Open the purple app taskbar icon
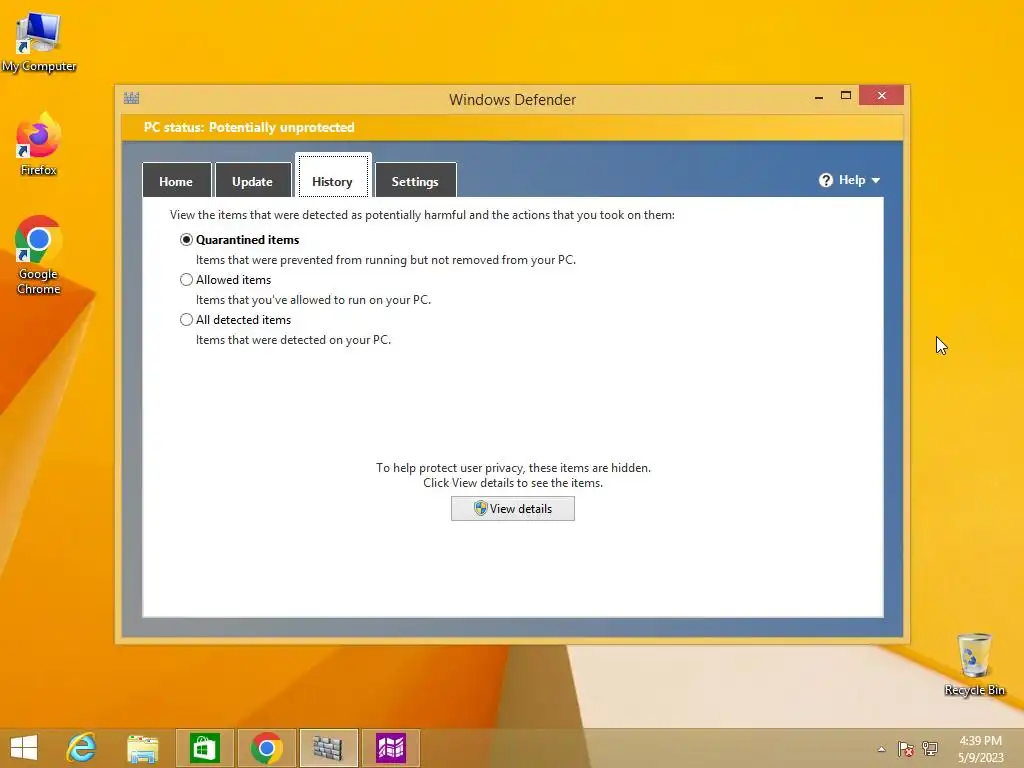Image resolution: width=1024 pixels, height=768 pixels. pos(391,748)
